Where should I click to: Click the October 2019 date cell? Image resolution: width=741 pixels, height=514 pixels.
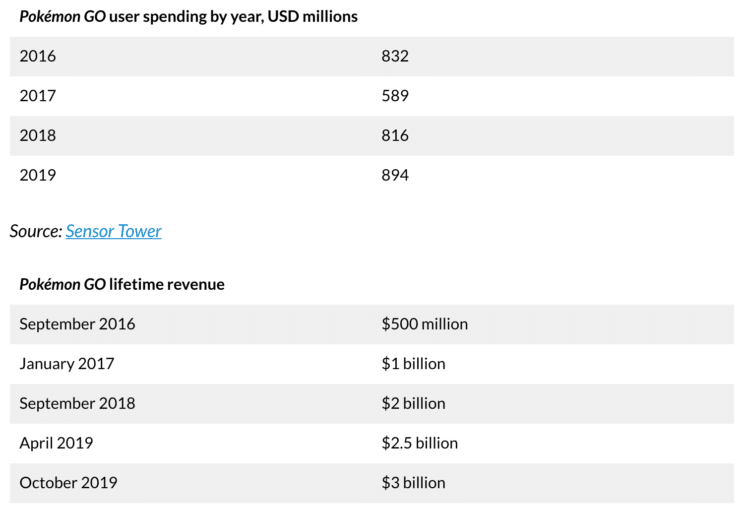(x=68, y=482)
